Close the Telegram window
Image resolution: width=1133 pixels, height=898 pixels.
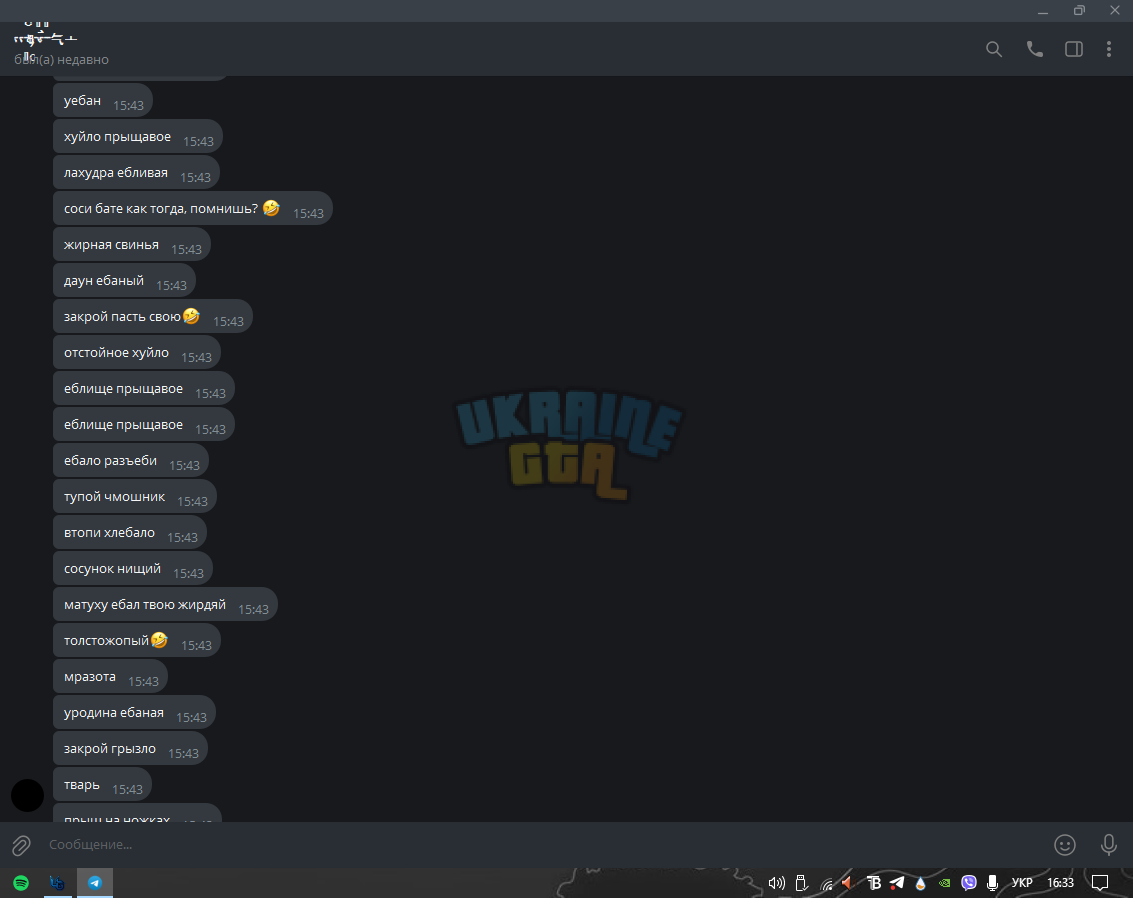pos(1115,11)
